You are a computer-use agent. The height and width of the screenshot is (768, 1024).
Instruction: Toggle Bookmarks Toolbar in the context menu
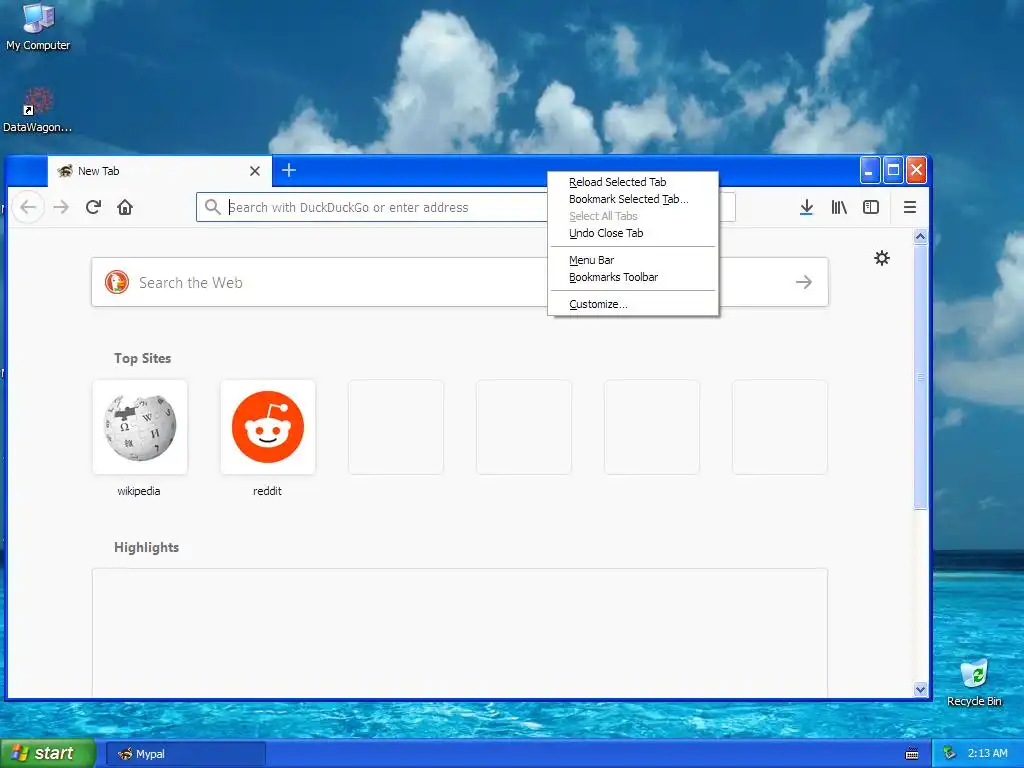(x=633, y=277)
